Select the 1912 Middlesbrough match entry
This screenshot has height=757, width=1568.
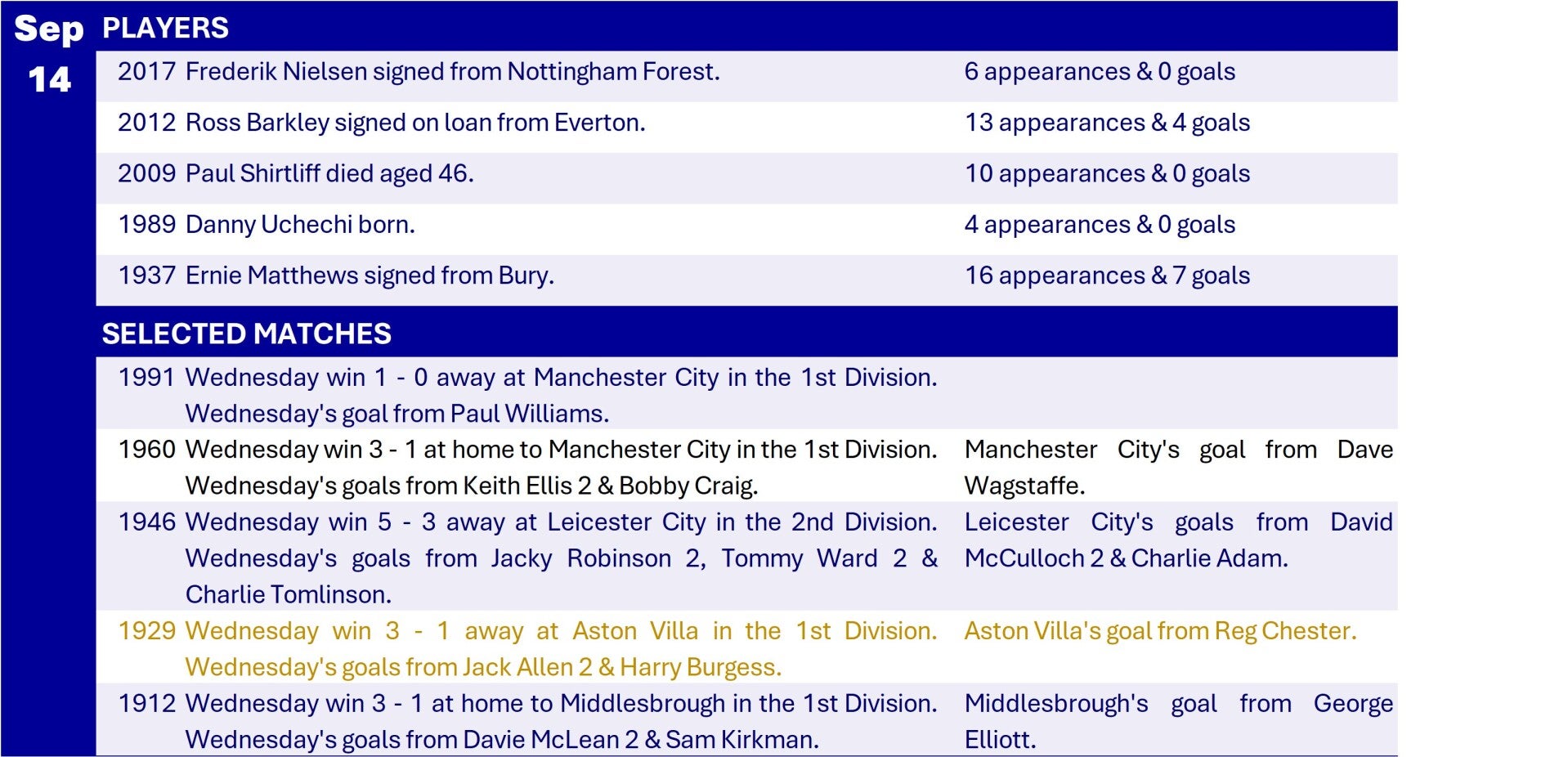click(527, 721)
